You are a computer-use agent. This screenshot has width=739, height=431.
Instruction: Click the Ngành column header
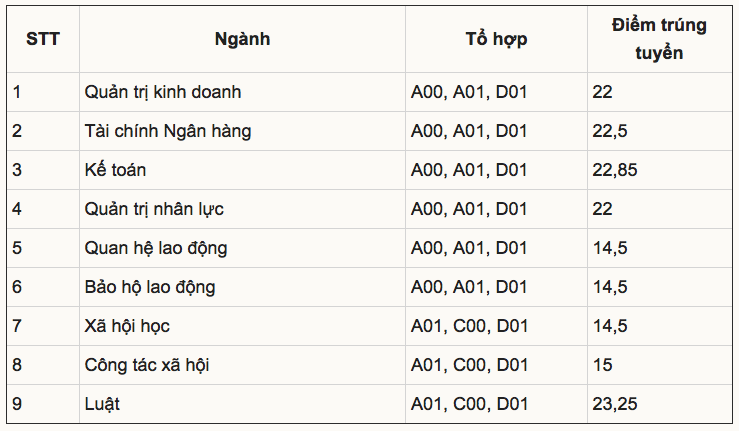click(242, 39)
